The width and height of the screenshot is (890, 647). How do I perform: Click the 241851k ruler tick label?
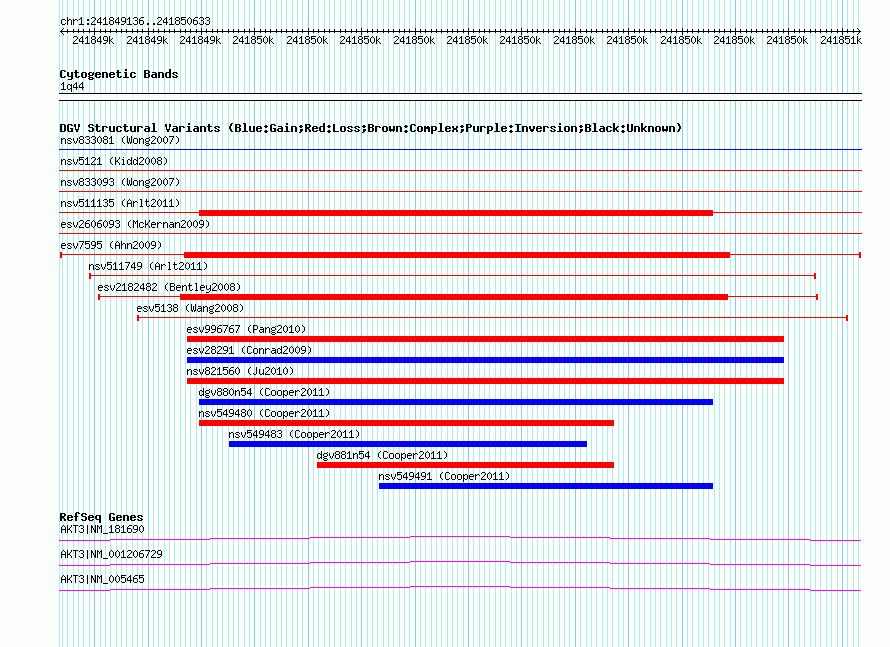click(x=841, y=40)
